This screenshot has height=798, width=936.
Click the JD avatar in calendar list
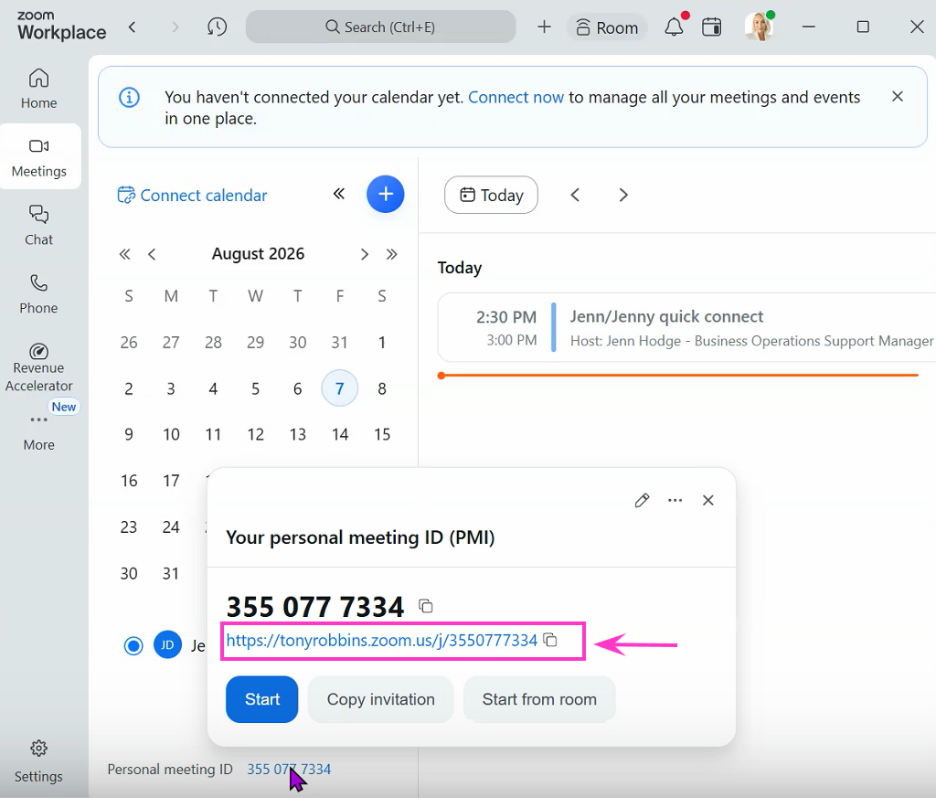168,645
